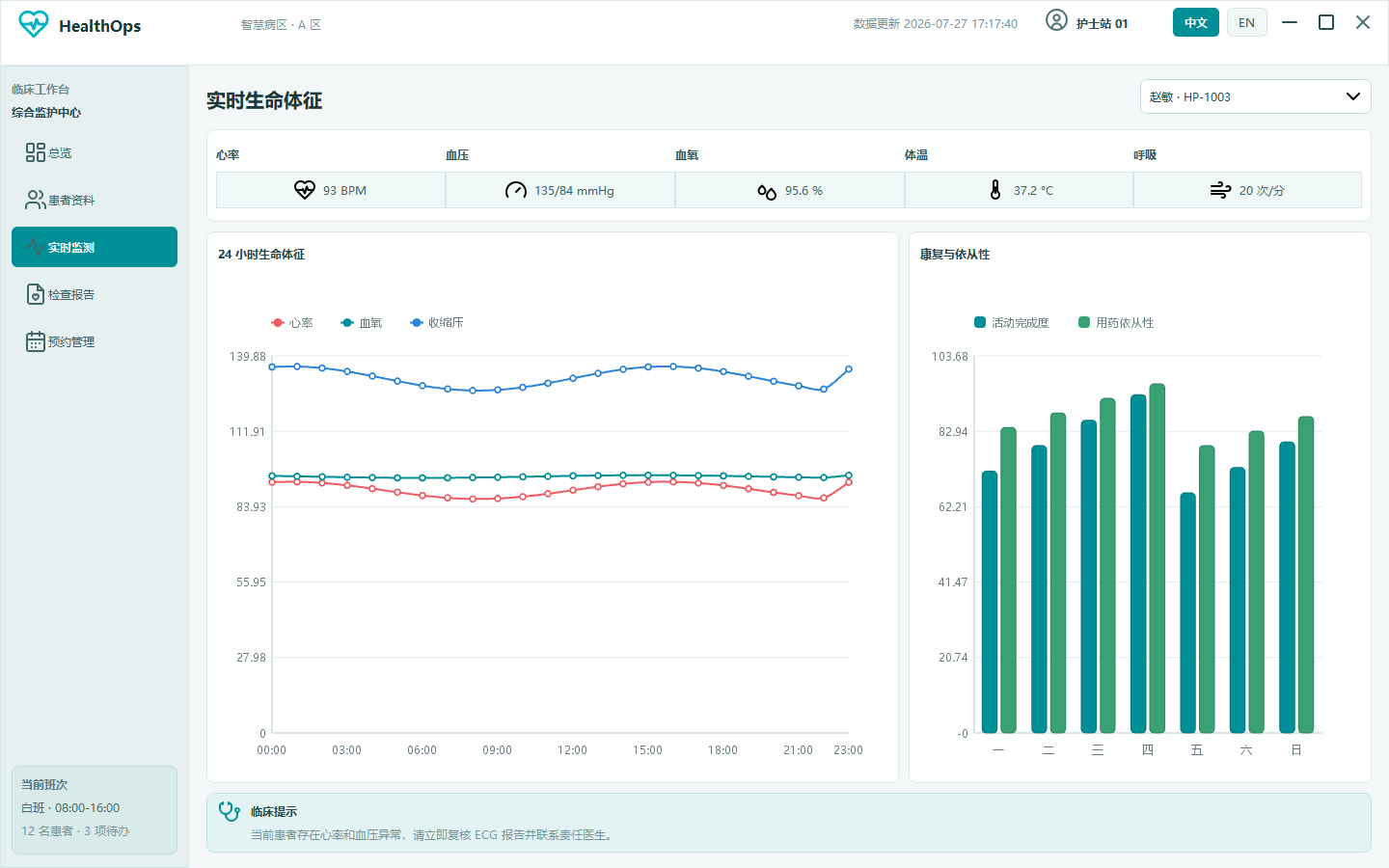Screen dimensions: 1389x868
Task: Click the 12 名患者 · 3 项待办 text
Action: tap(75, 831)
